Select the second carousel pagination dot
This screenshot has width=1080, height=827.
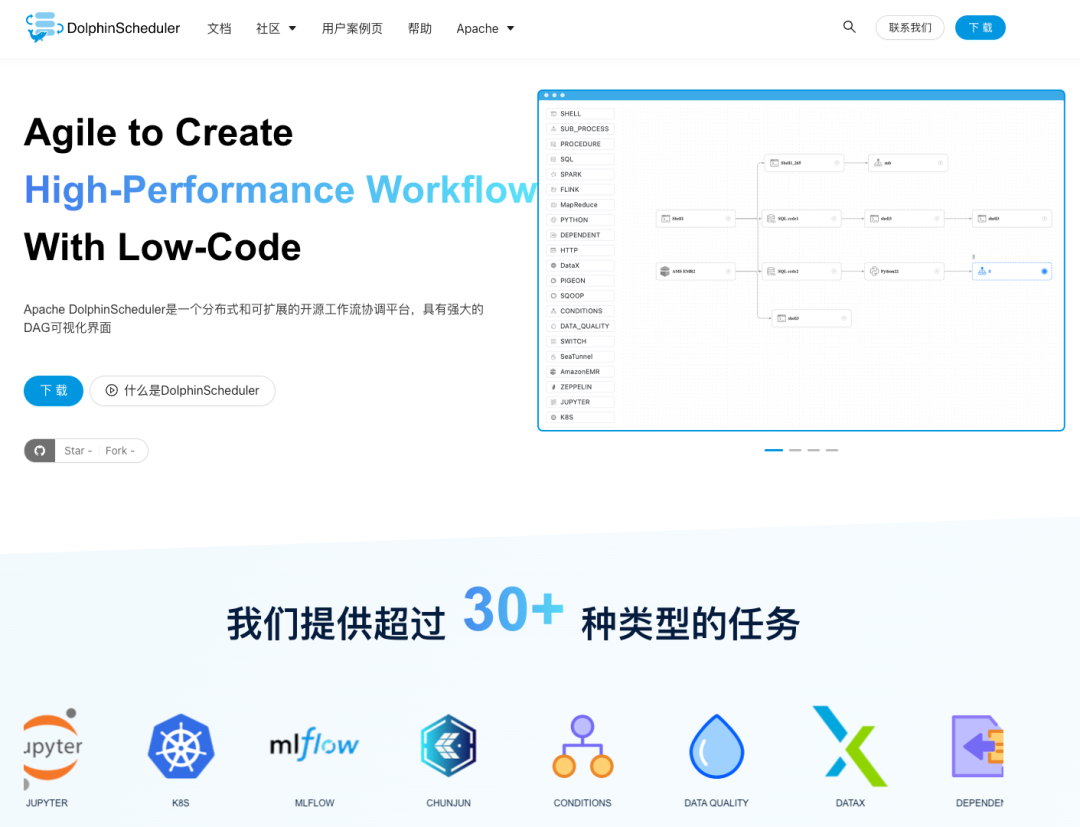coord(793,450)
